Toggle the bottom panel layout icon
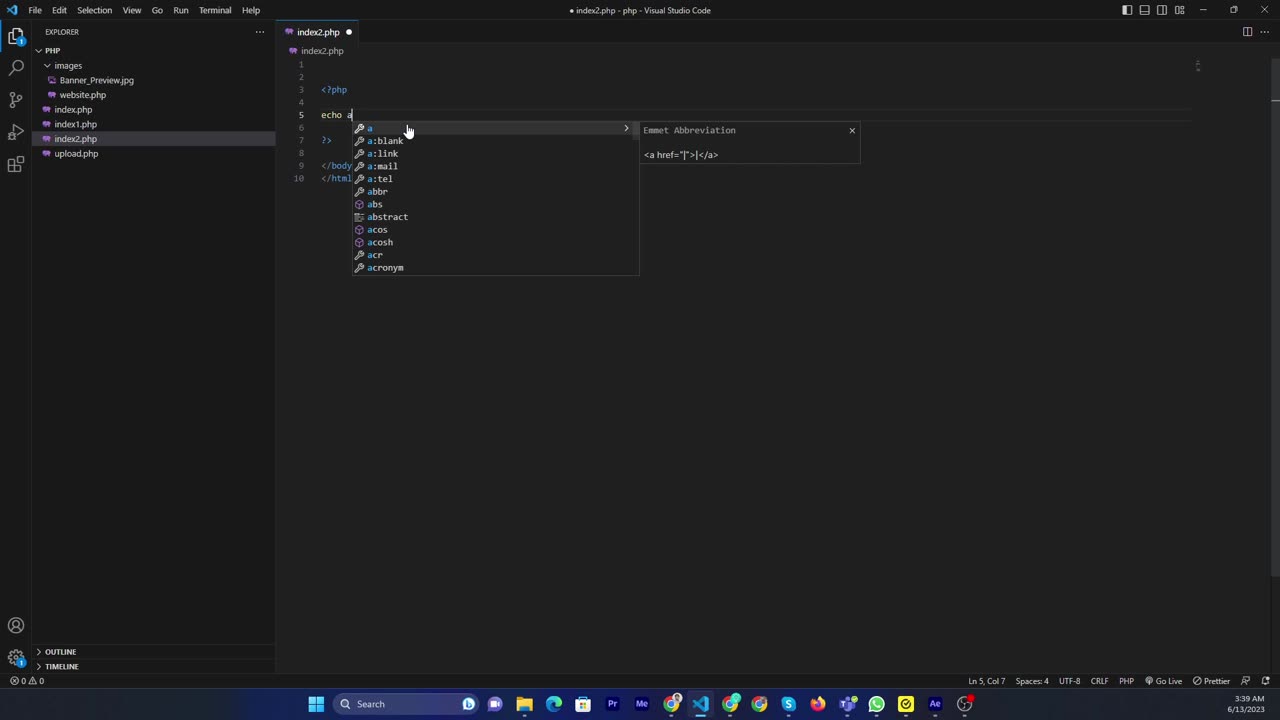Viewport: 1280px width, 720px height. pyautogui.click(x=1144, y=10)
